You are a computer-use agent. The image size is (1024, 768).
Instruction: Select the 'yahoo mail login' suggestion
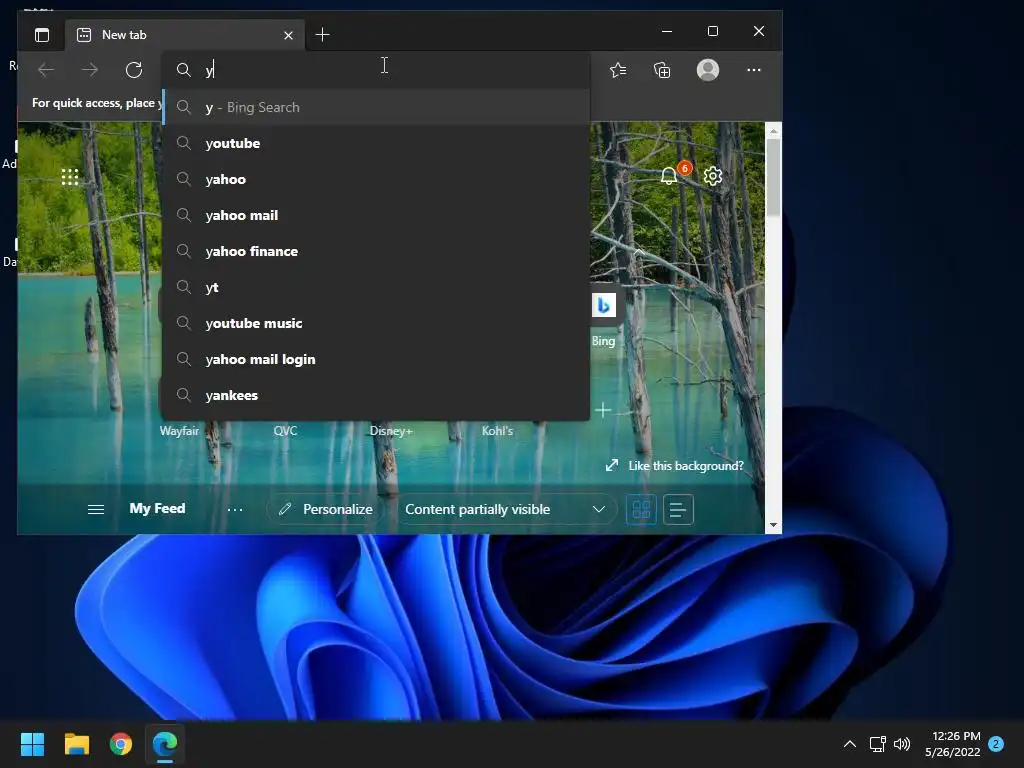click(376, 359)
